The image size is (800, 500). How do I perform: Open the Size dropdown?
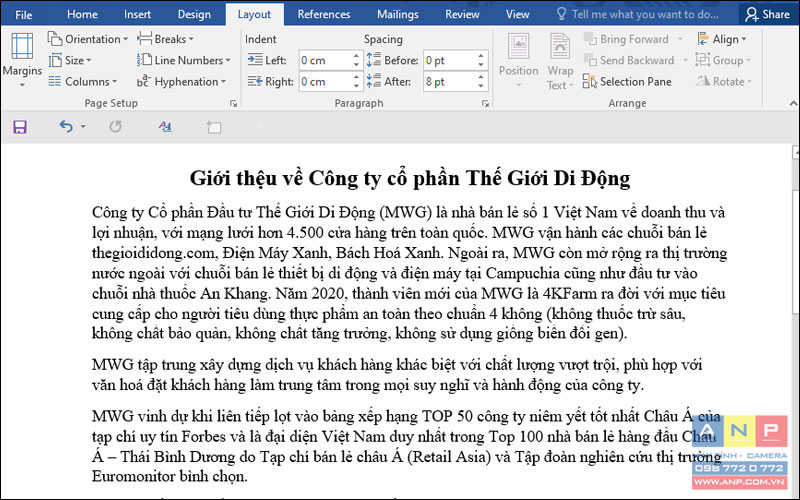(x=69, y=60)
